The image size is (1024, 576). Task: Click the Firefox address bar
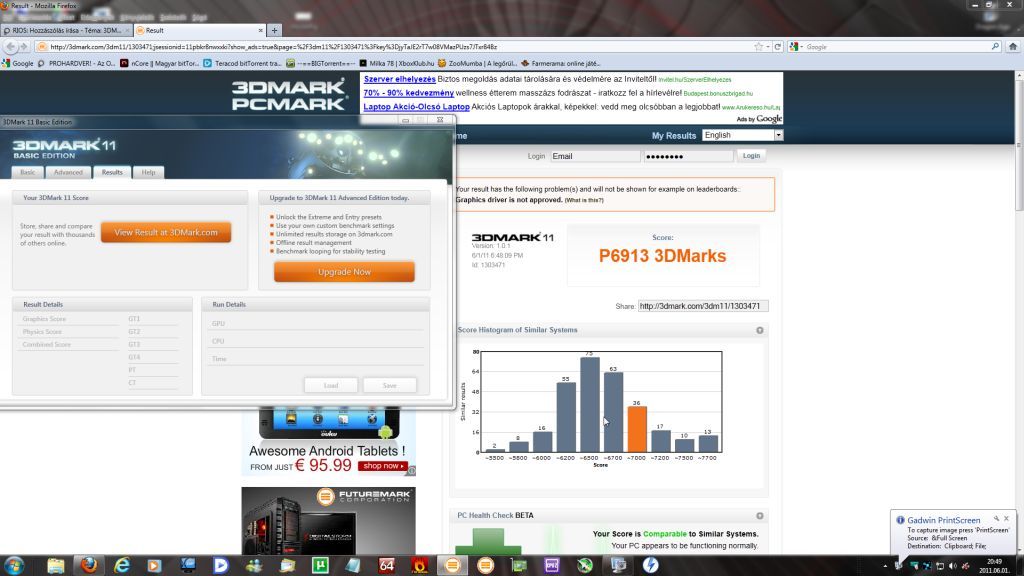tap(393, 47)
